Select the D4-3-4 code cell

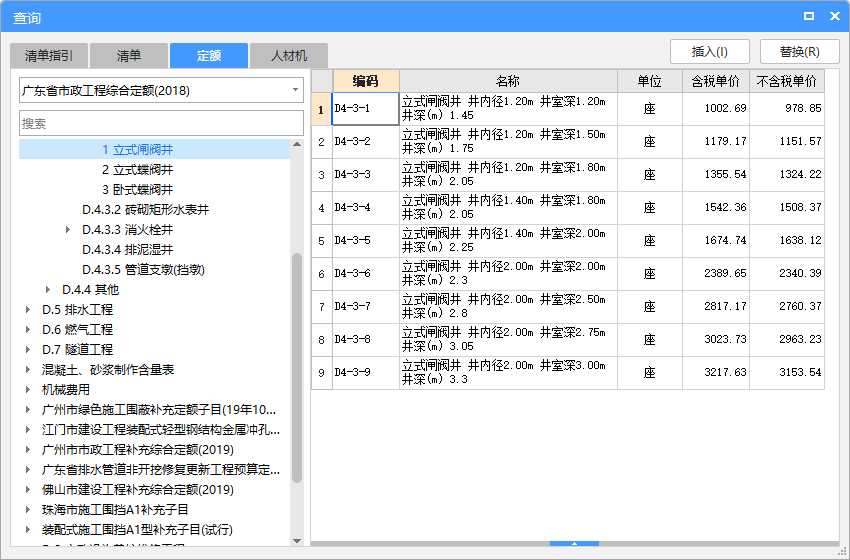(x=366, y=208)
